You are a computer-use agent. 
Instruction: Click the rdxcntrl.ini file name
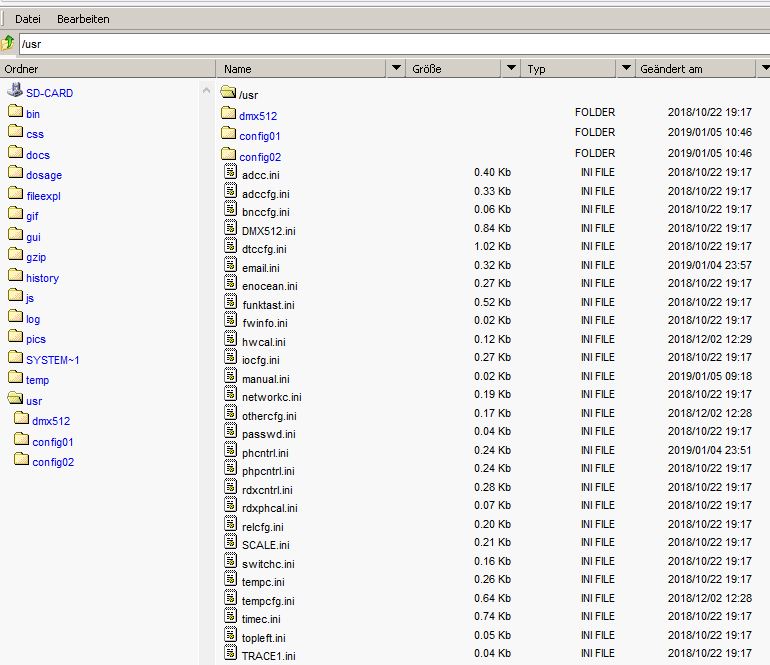[x=267, y=490]
